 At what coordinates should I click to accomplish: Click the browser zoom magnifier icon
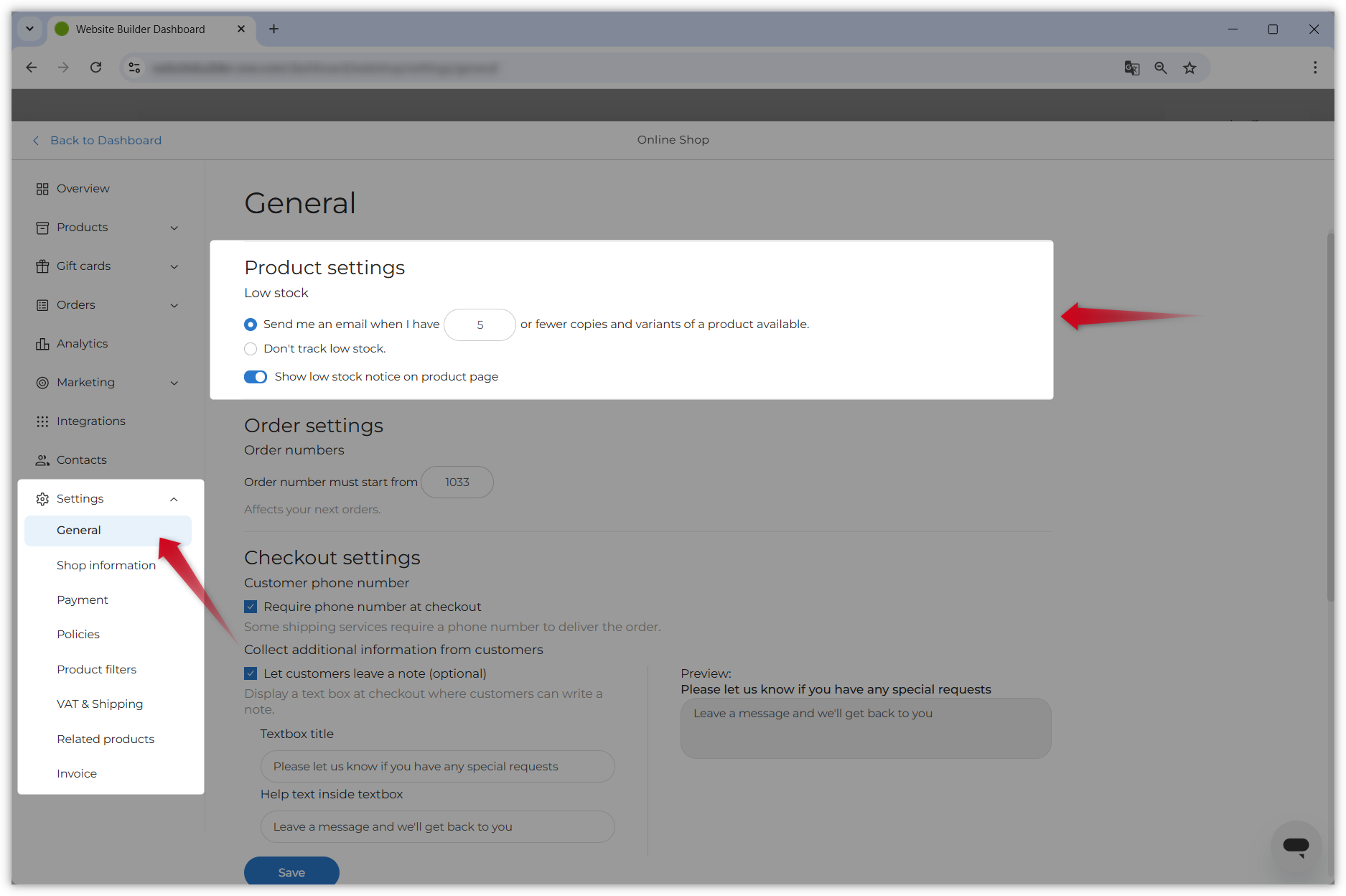(x=1160, y=68)
